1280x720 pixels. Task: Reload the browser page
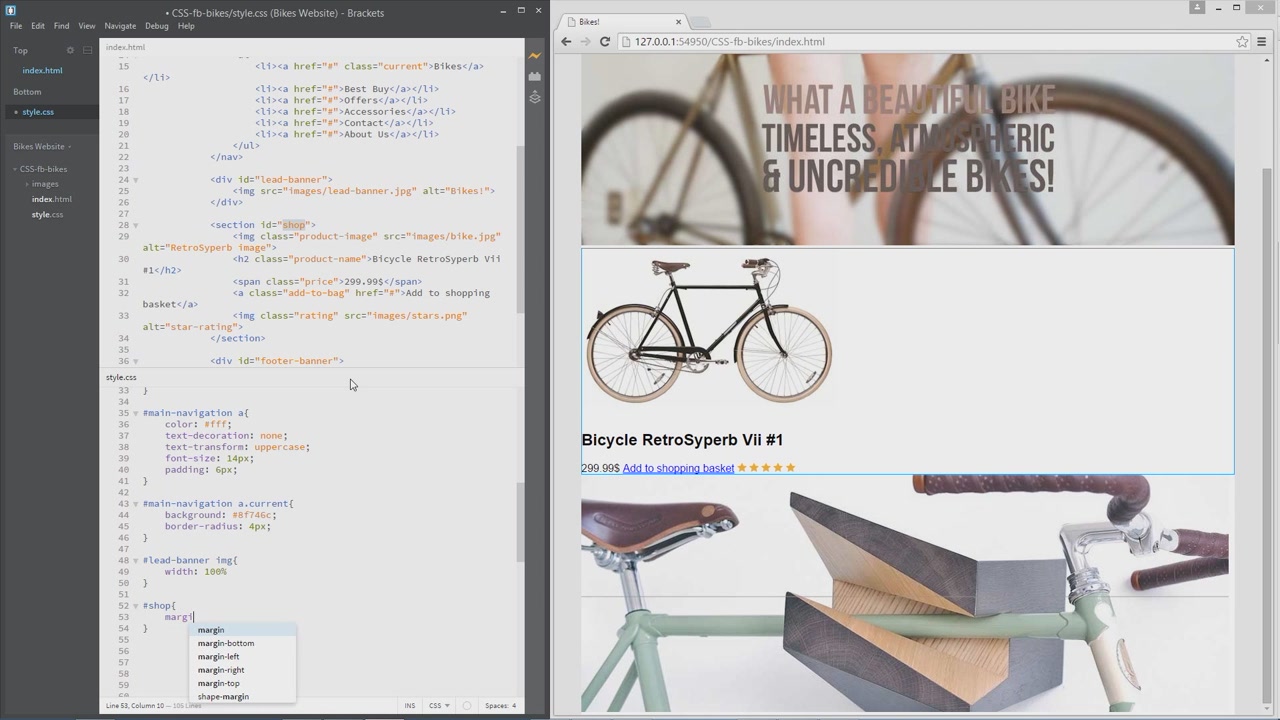[x=604, y=41]
